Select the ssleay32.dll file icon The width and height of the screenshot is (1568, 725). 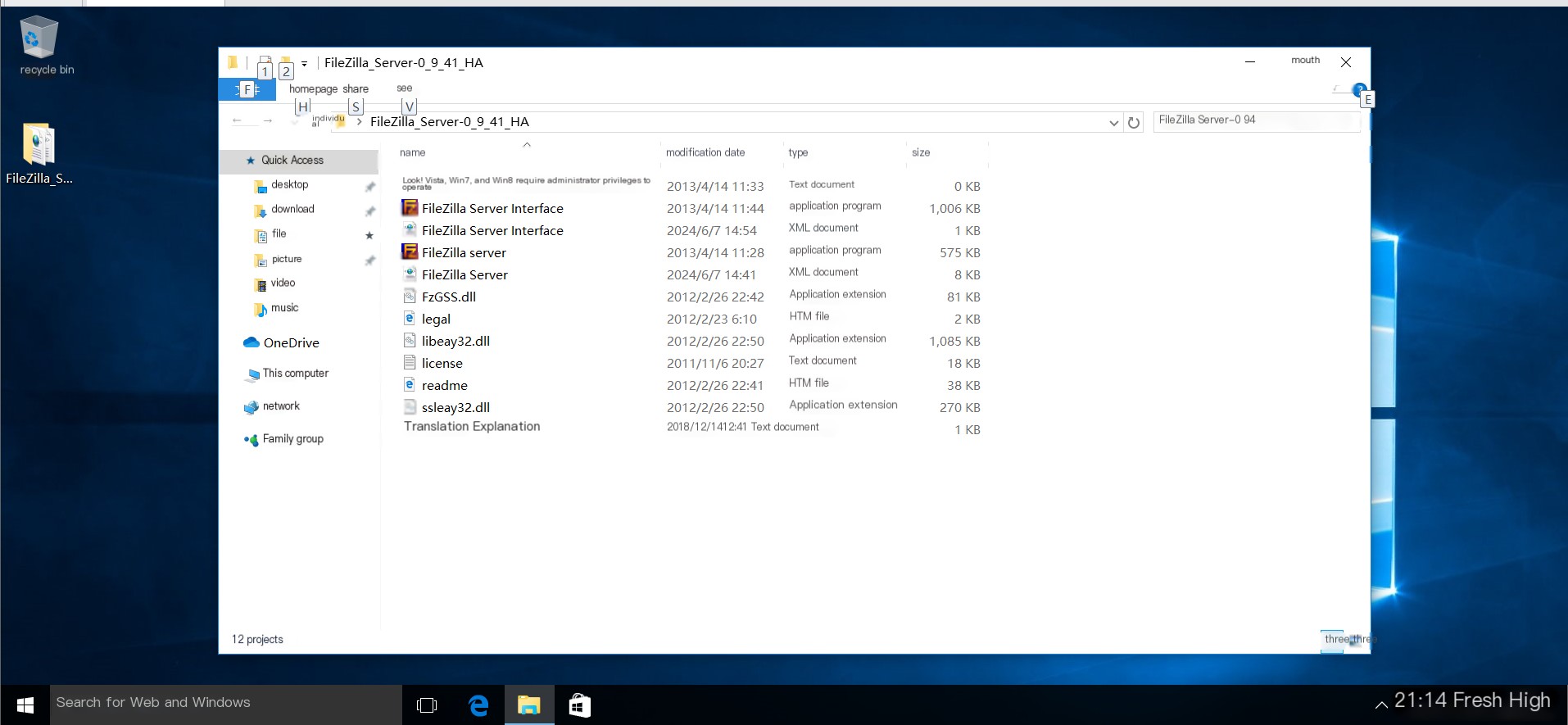pyautogui.click(x=410, y=407)
